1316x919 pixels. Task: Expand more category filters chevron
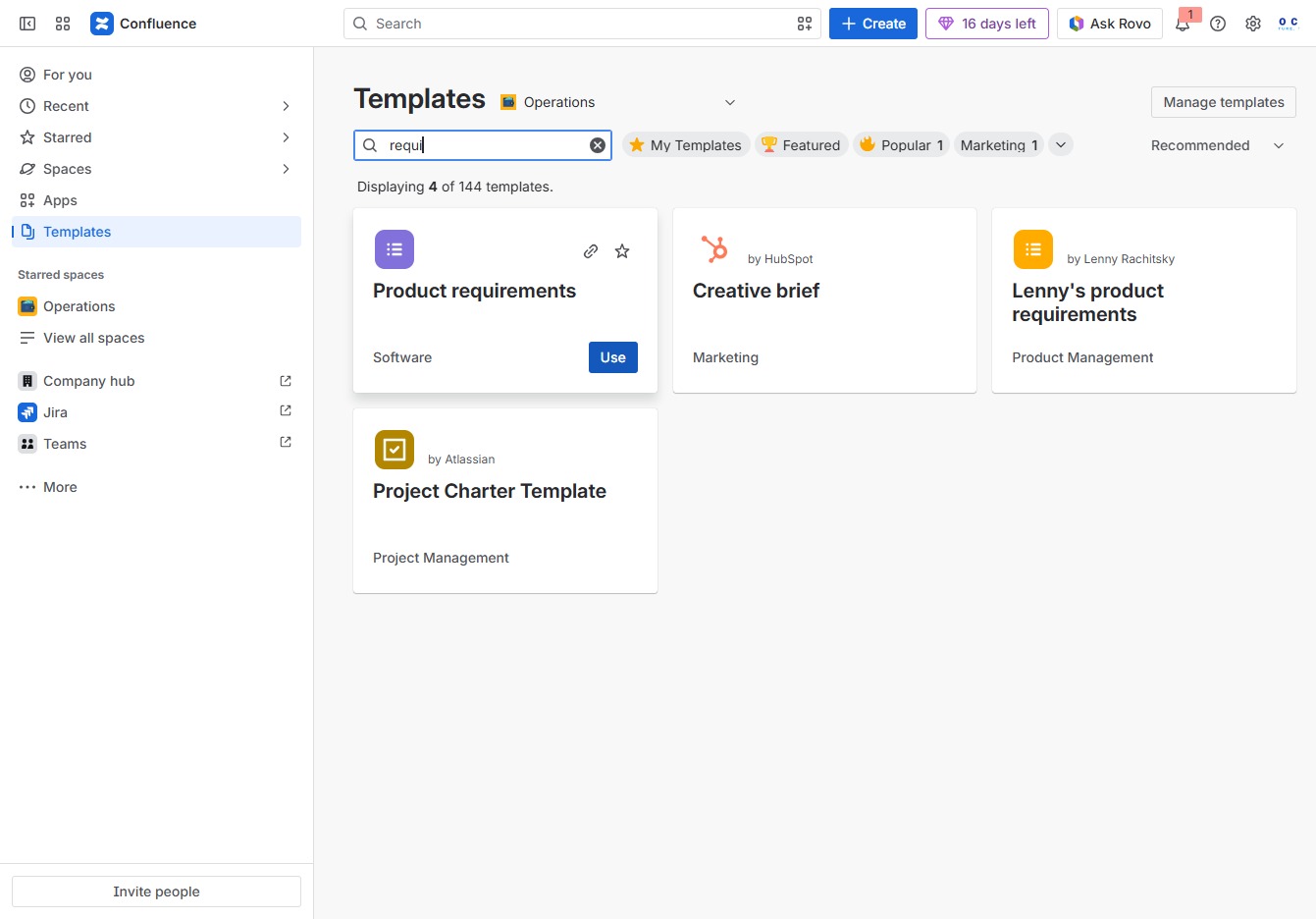pos(1061,145)
